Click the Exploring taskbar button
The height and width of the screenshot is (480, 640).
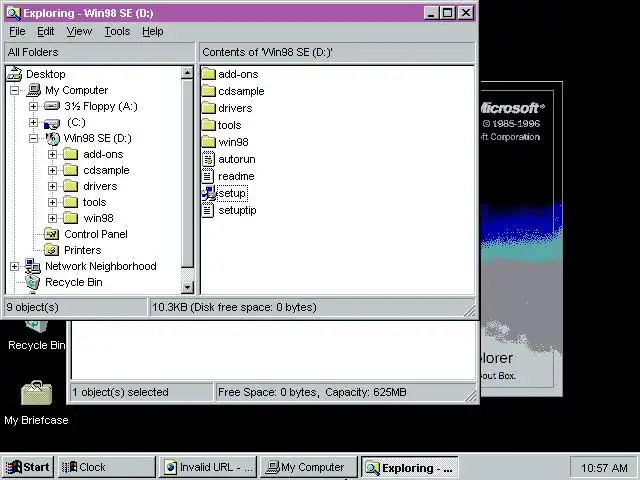[410, 467]
